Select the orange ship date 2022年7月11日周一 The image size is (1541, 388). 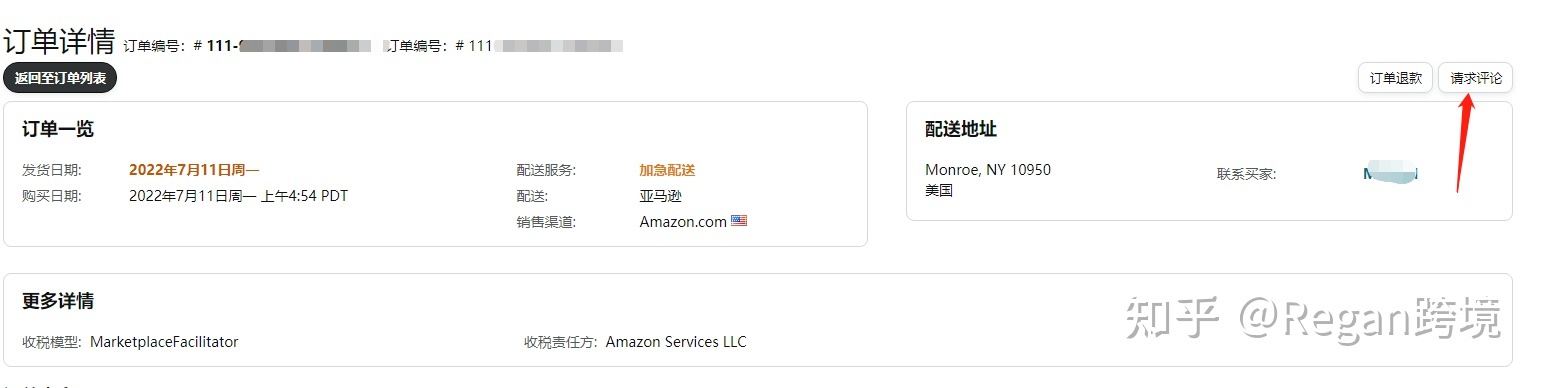(x=194, y=170)
